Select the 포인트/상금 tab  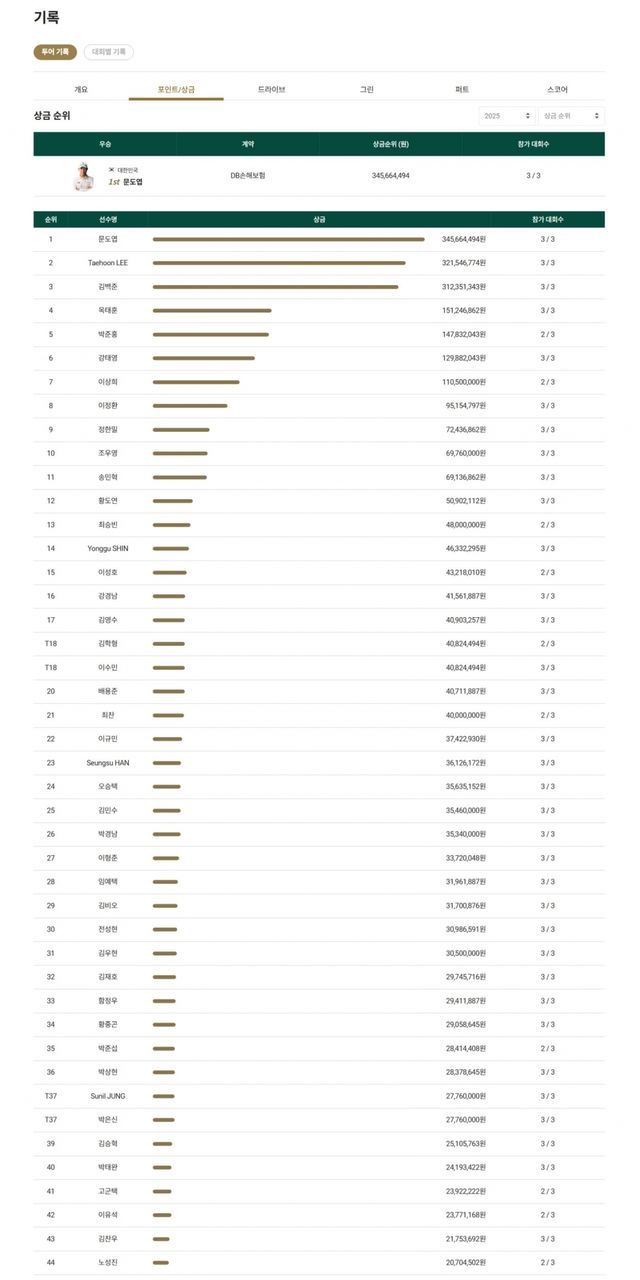click(x=176, y=90)
